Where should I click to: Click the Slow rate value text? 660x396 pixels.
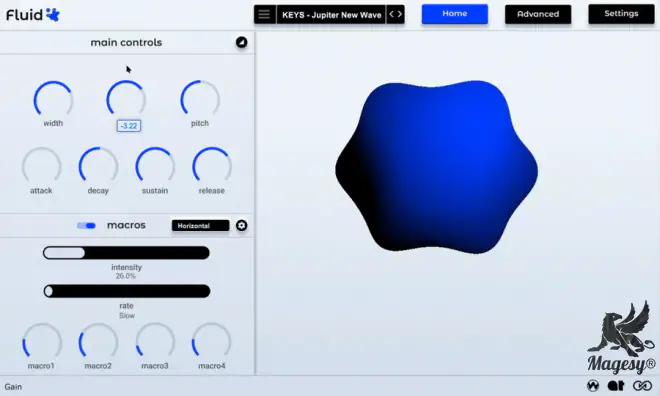click(x=127, y=316)
